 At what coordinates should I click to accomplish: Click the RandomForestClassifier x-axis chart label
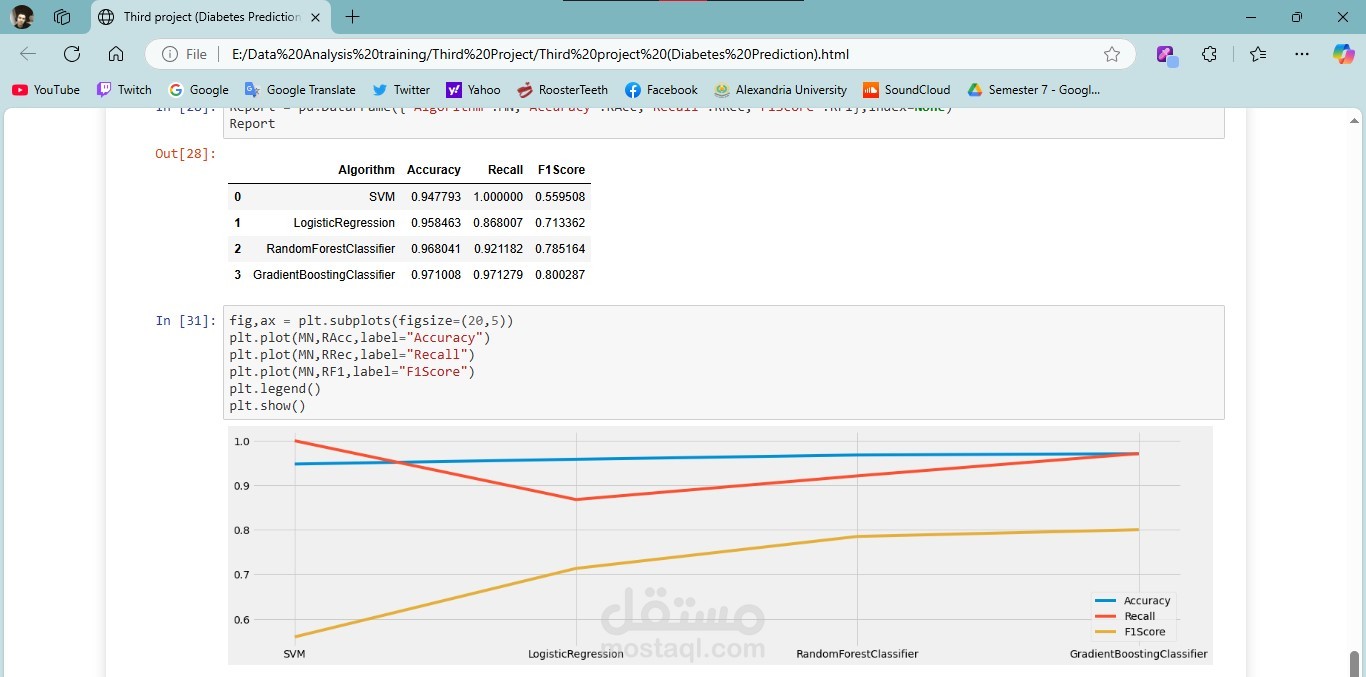pos(857,654)
